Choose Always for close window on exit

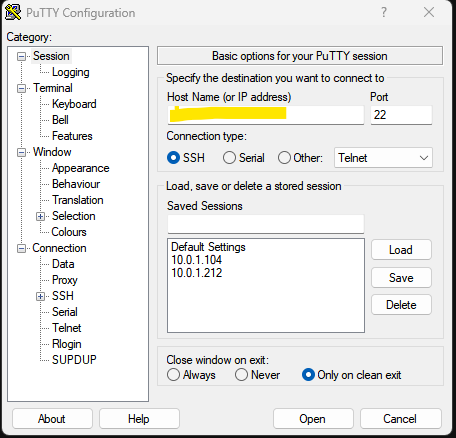(x=173, y=375)
